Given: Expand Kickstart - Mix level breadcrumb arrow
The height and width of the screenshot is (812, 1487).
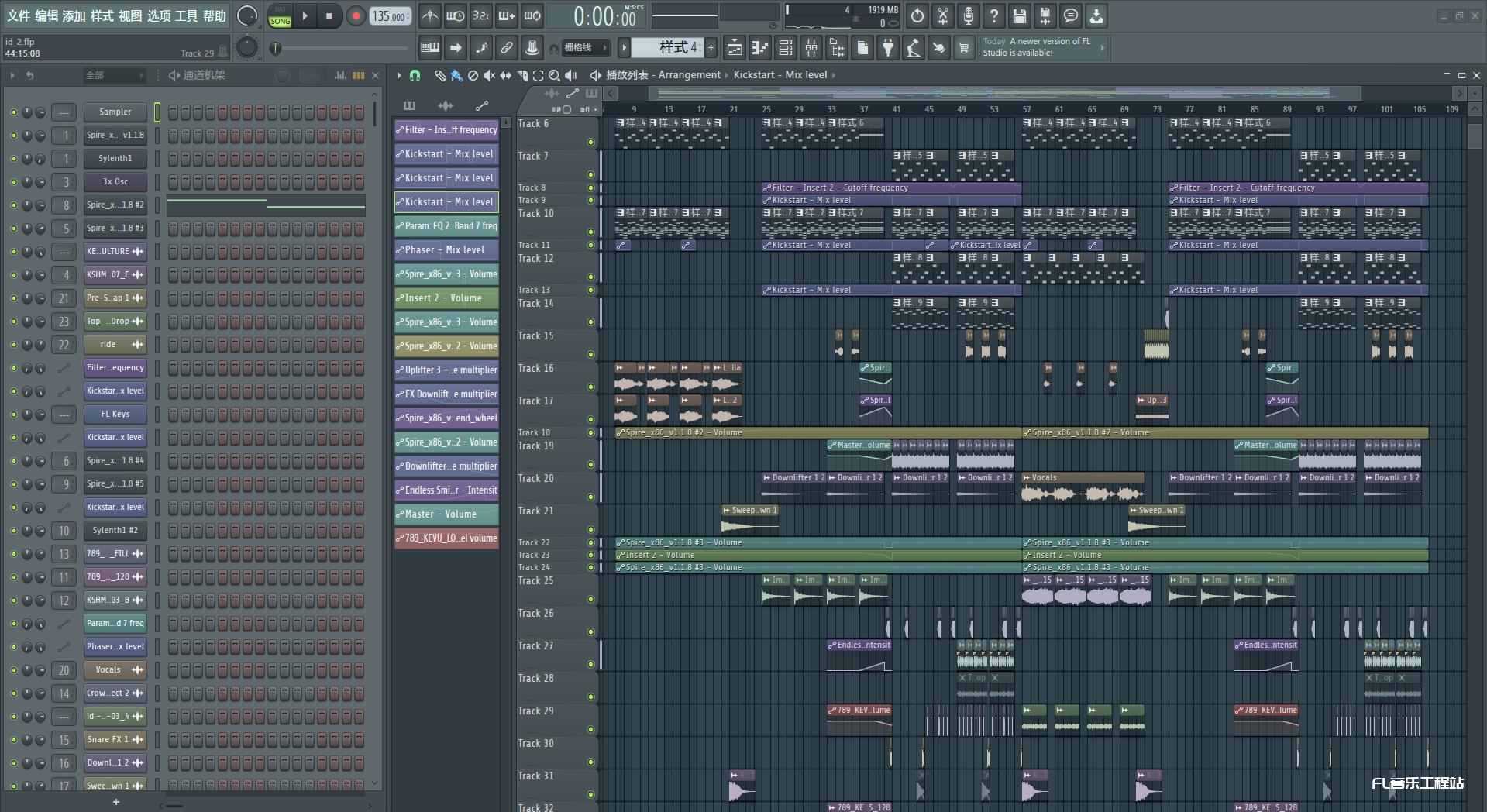Looking at the screenshot, I should tap(834, 75).
